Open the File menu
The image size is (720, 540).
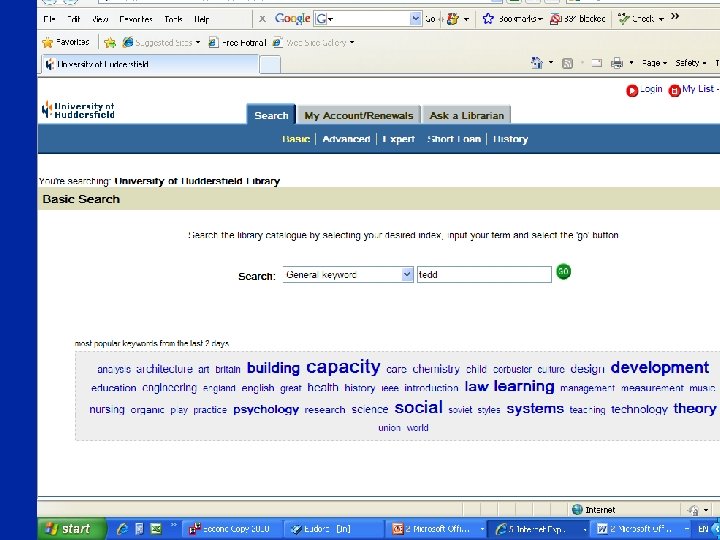pyautogui.click(x=49, y=19)
